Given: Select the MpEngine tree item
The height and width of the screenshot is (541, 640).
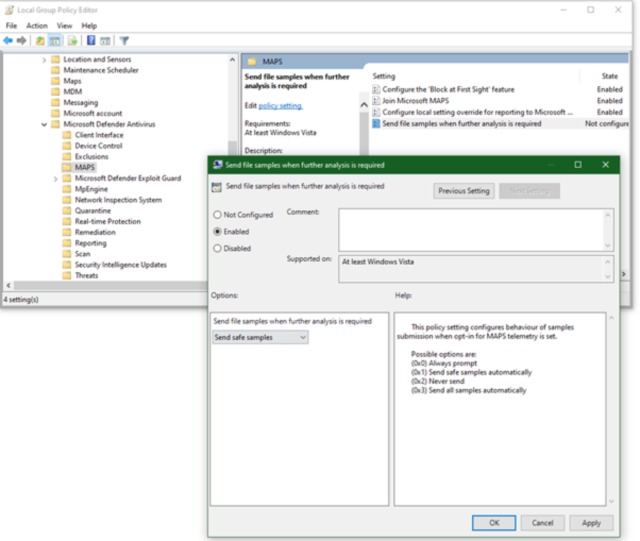Looking at the screenshot, I should click(91, 189).
